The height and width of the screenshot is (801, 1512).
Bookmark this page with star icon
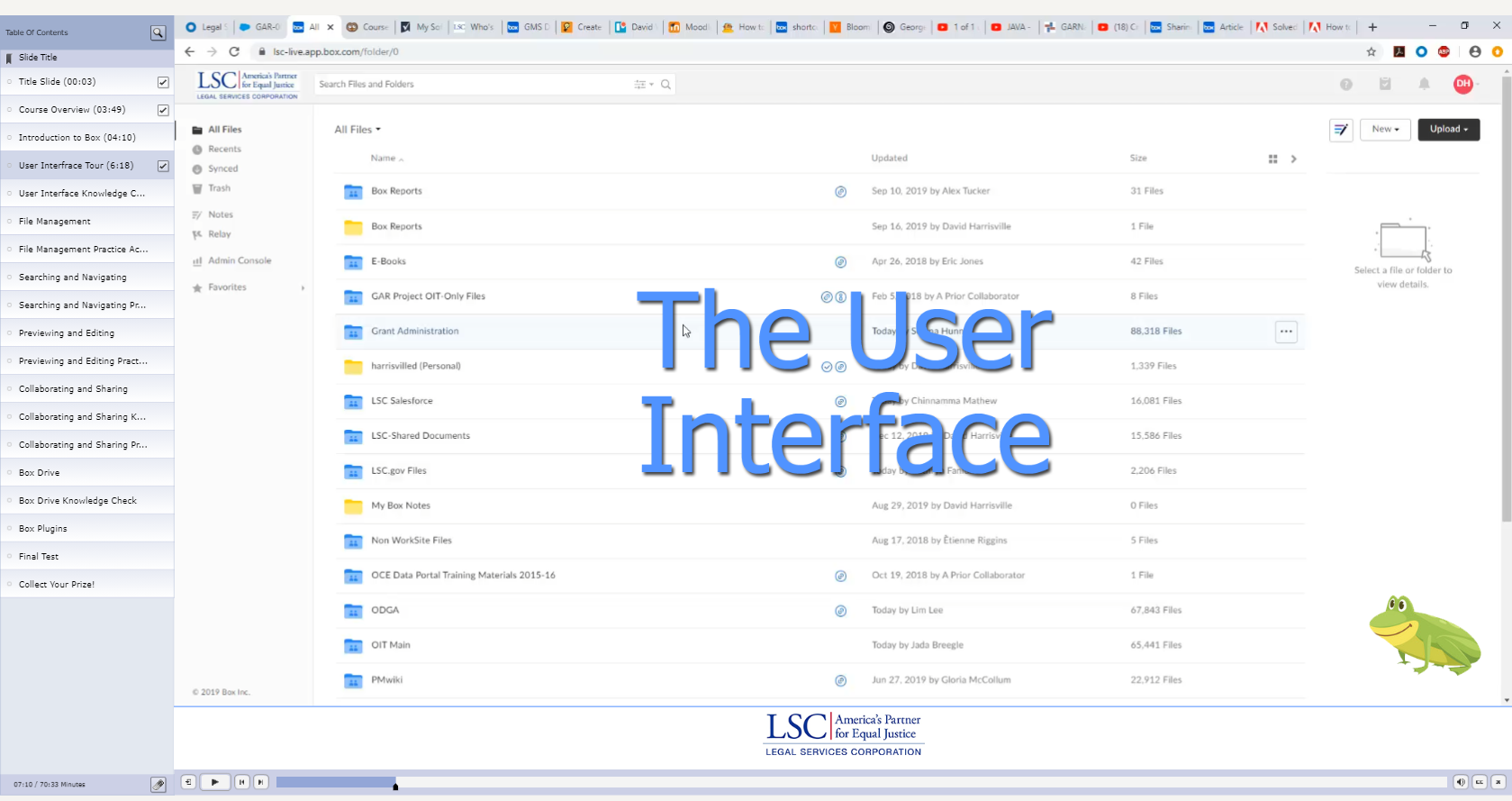(1372, 52)
